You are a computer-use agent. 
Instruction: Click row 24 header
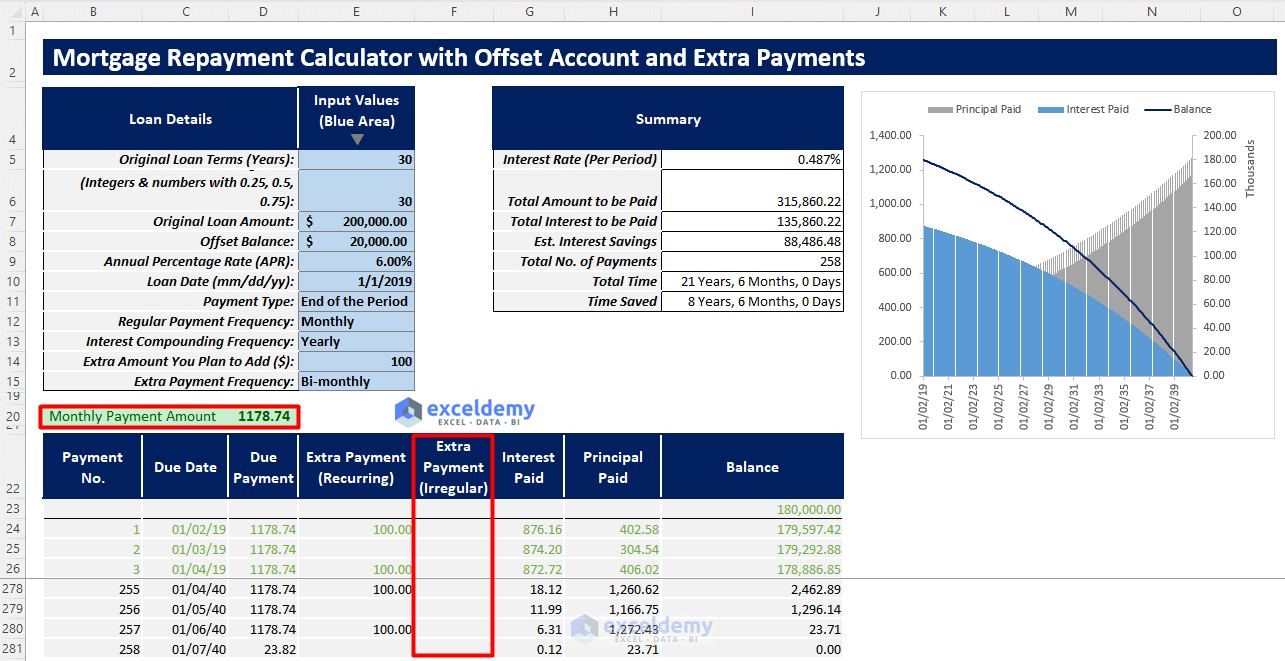[13, 529]
